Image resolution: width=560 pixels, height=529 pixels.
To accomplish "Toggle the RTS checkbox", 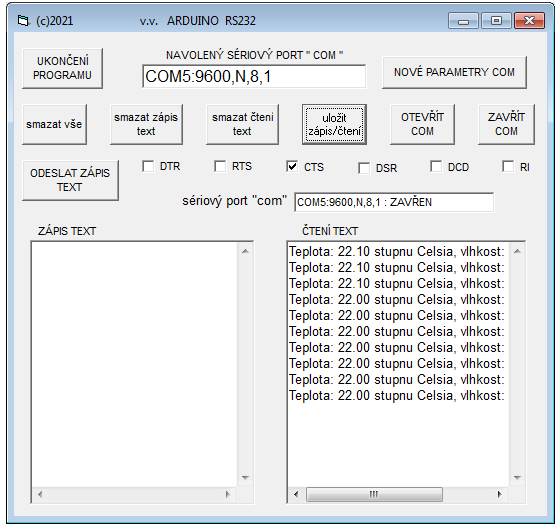I will click(x=220, y=166).
